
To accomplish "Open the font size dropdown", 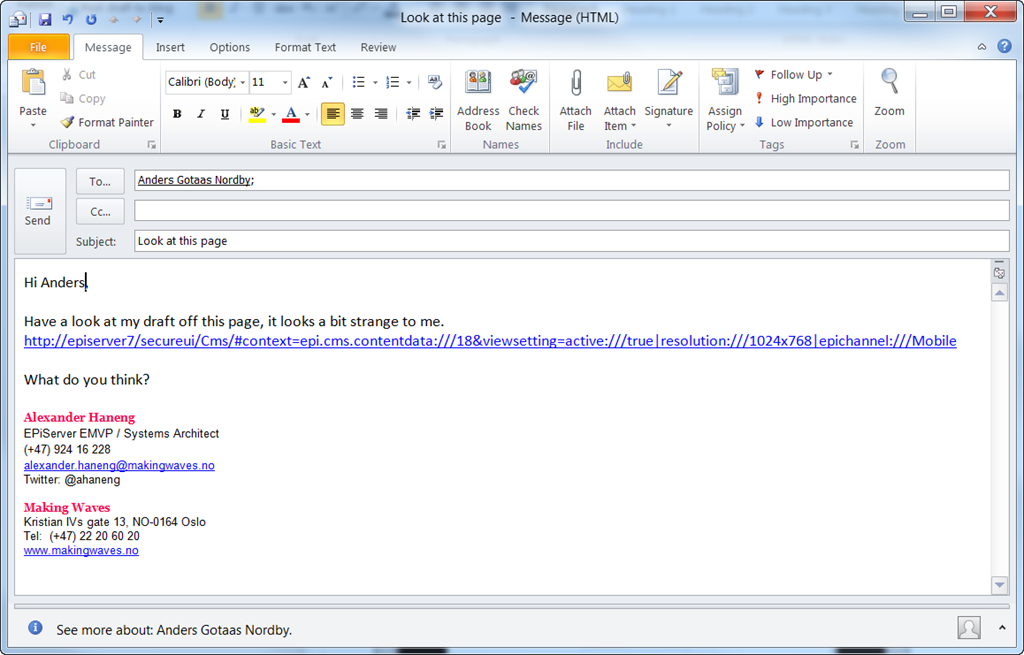I will (285, 82).
